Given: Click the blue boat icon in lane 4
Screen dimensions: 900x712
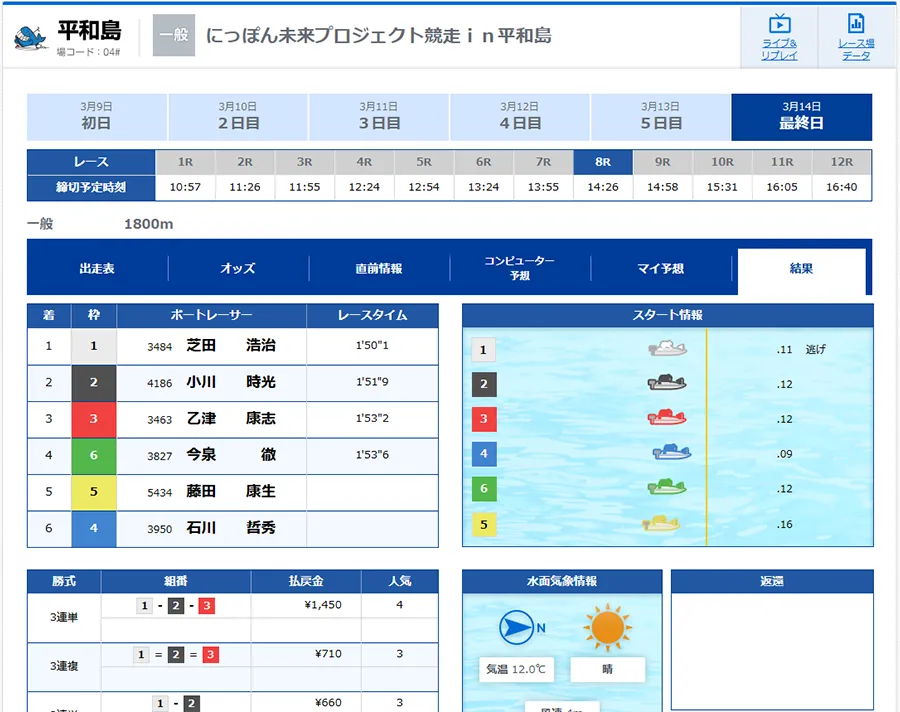Looking at the screenshot, I should click(x=672, y=453).
